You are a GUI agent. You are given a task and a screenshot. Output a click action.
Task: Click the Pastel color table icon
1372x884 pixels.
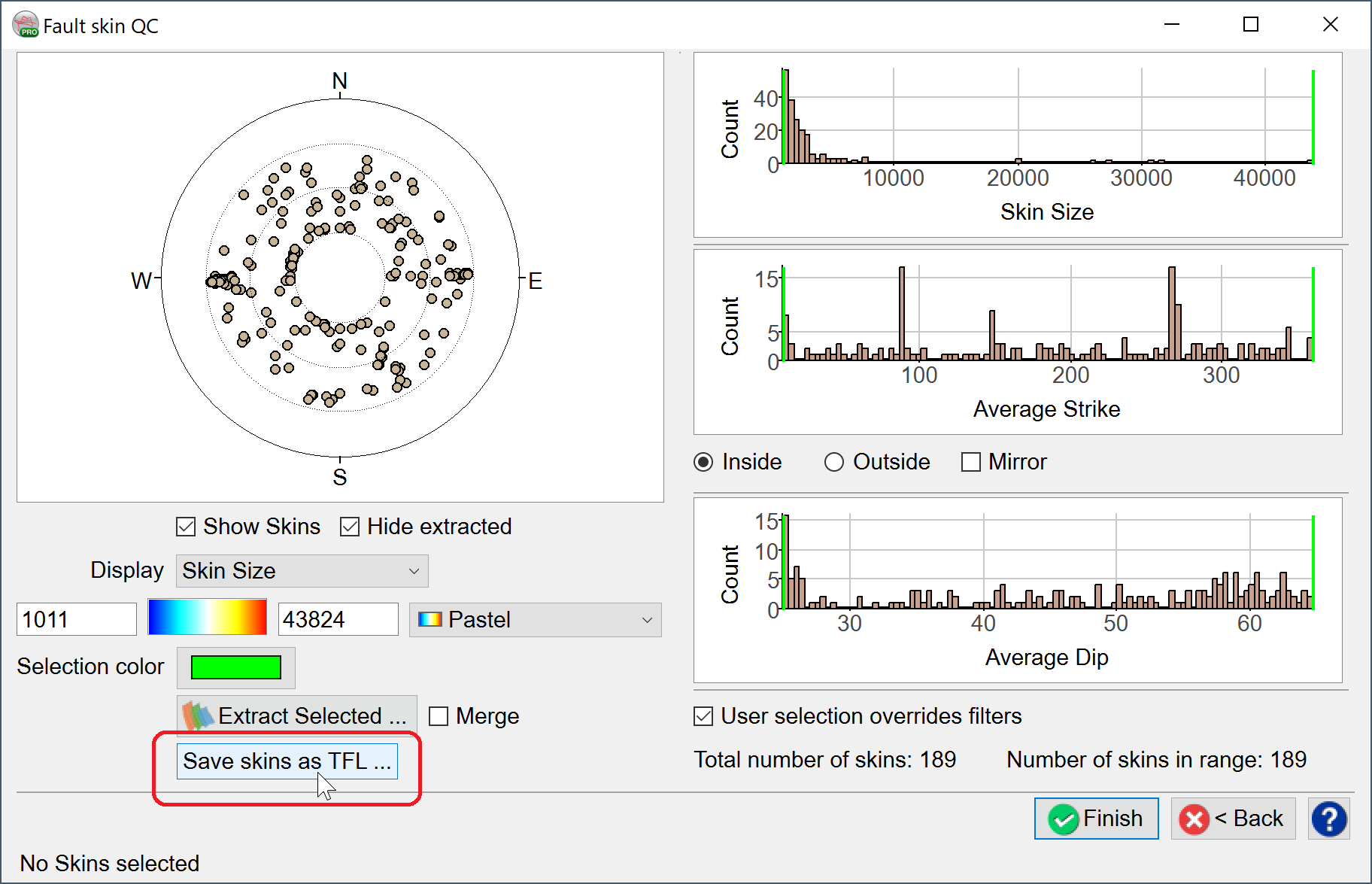pyautogui.click(x=430, y=620)
